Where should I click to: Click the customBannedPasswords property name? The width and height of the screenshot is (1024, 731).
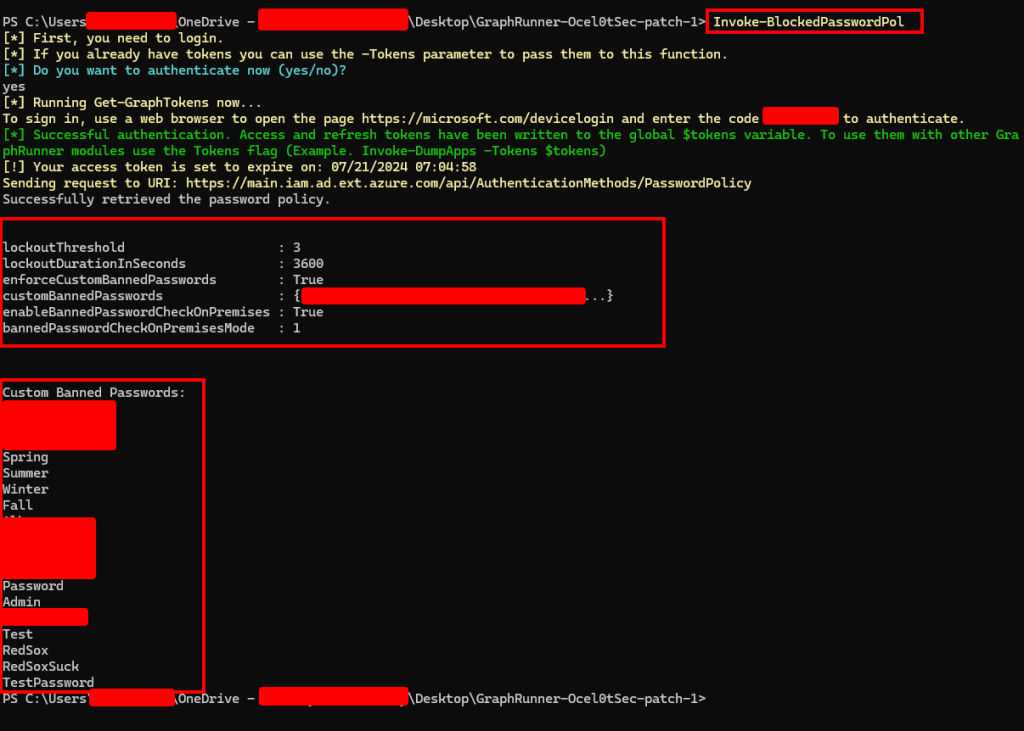pyautogui.click(x=82, y=296)
